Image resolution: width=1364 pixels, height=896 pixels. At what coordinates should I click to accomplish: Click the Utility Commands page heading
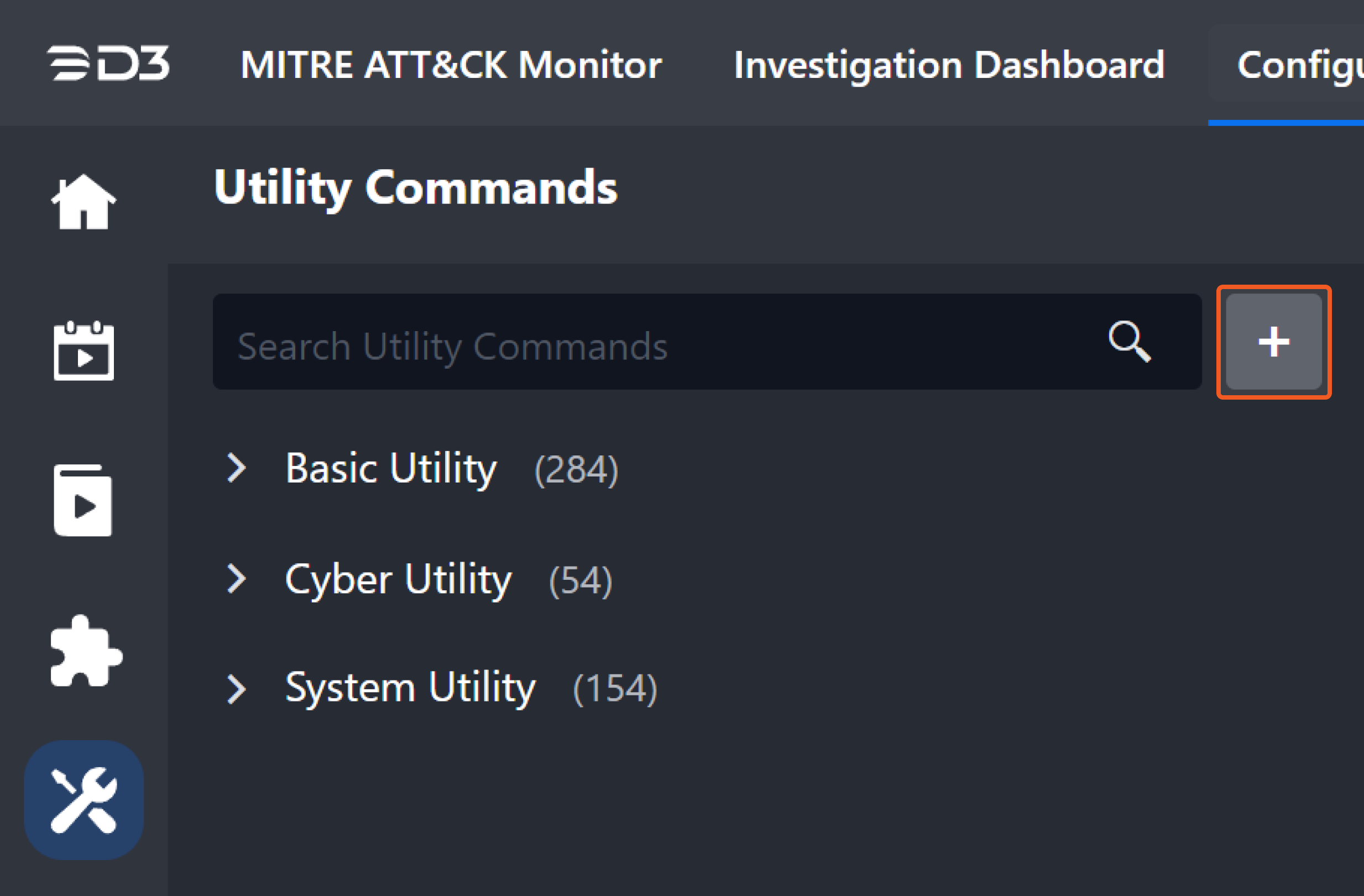click(x=416, y=187)
